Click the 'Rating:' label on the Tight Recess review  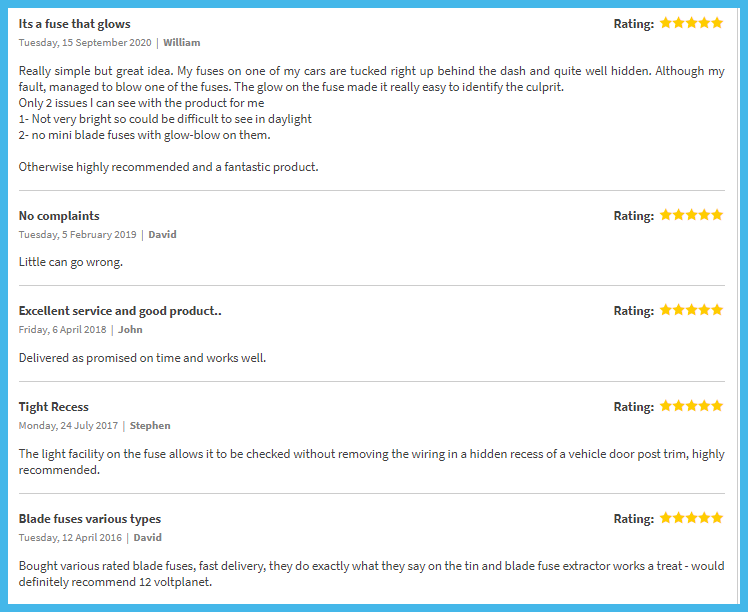click(634, 407)
